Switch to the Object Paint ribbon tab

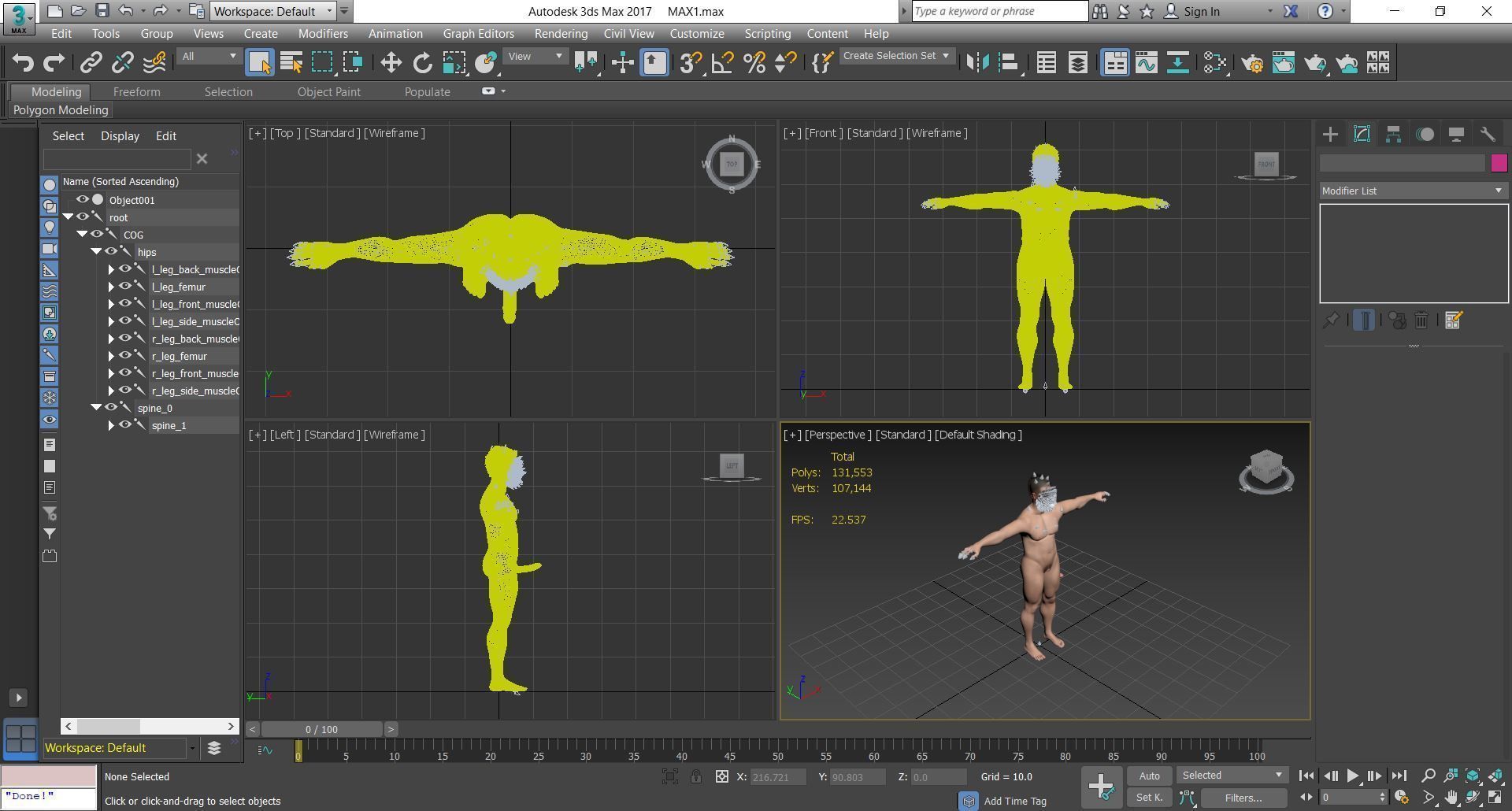point(328,91)
